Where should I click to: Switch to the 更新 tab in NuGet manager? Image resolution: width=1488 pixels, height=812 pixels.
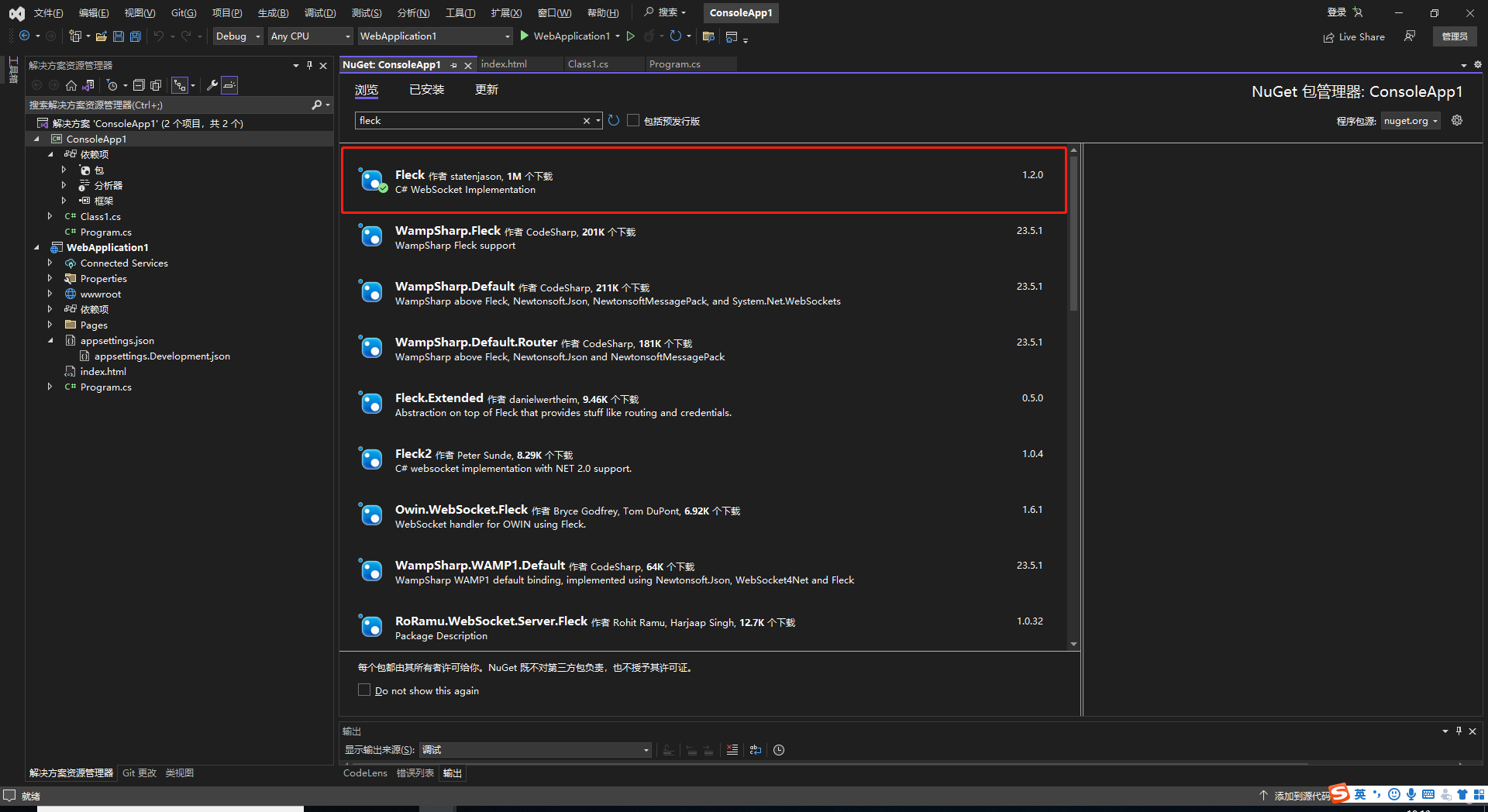coord(487,90)
